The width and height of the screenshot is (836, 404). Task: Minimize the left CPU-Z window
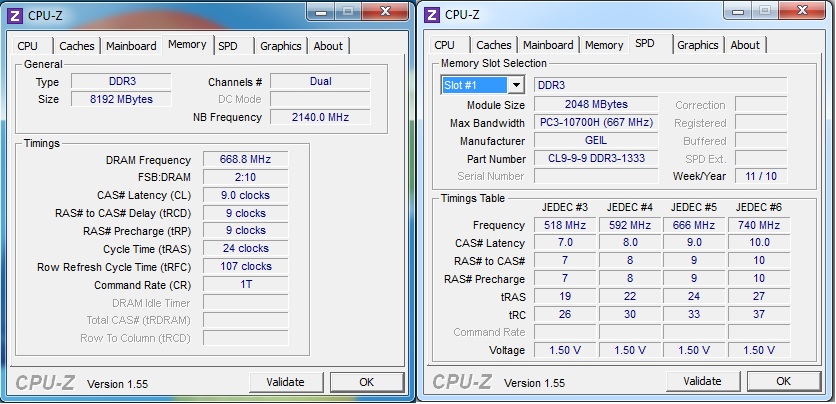coord(321,11)
